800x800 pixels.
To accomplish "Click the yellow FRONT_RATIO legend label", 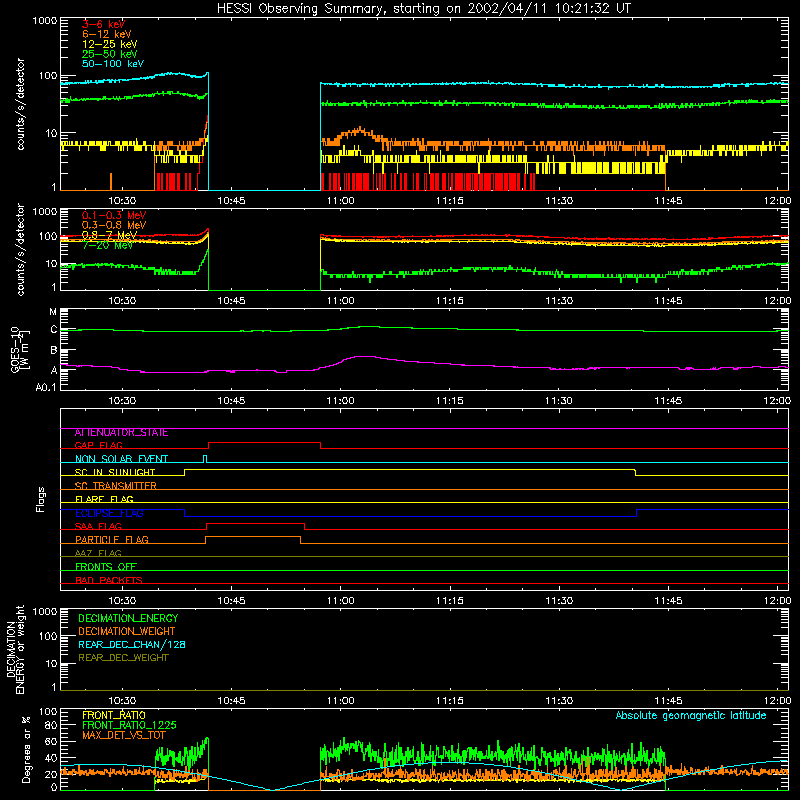I will coord(114,715).
